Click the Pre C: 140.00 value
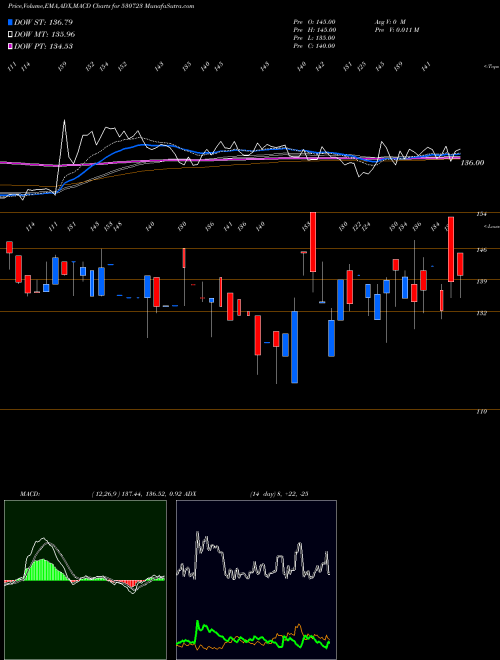This screenshot has width=500, height=660. pyautogui.click(x=314, y=46)
